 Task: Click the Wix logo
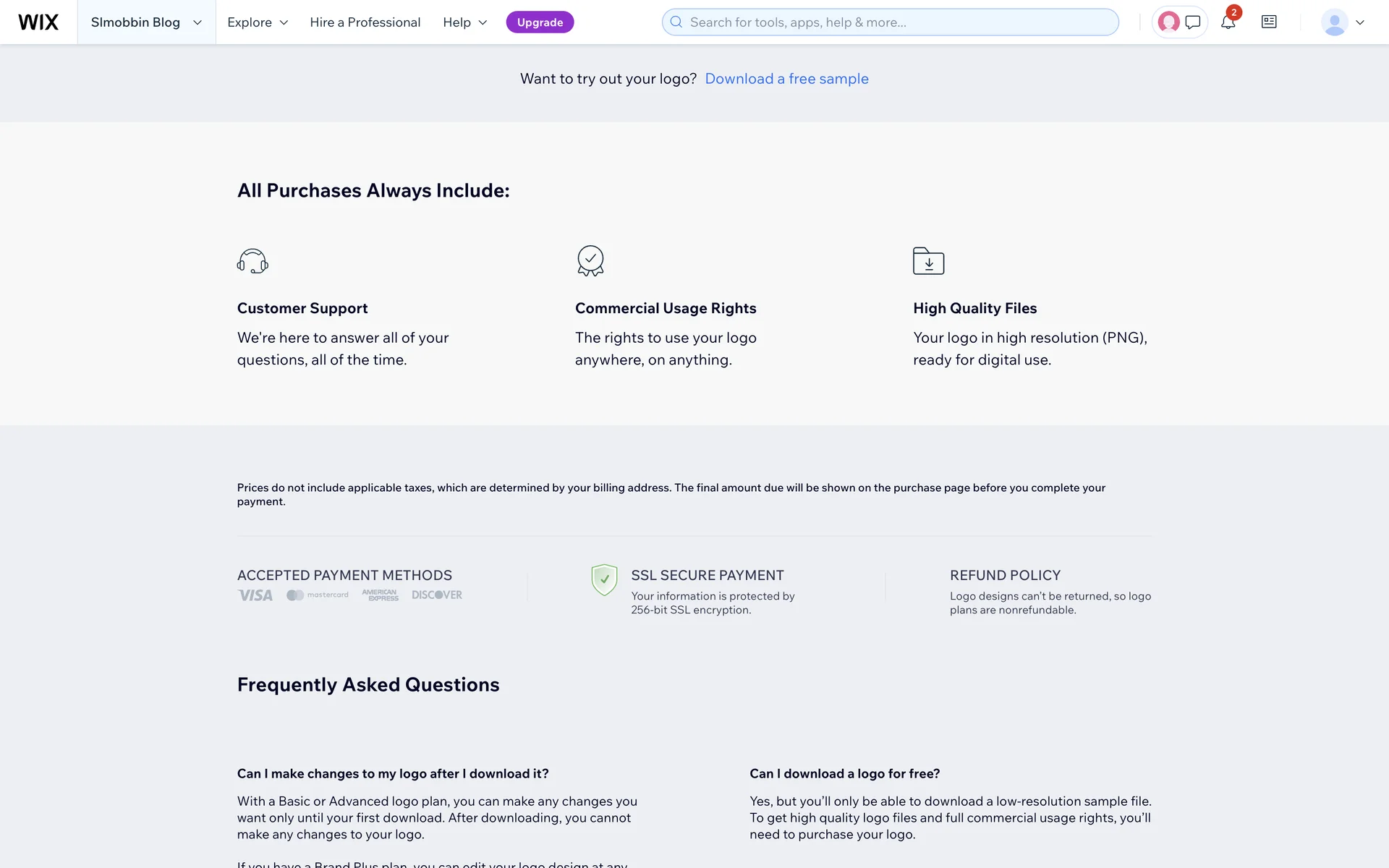(38, 22)
